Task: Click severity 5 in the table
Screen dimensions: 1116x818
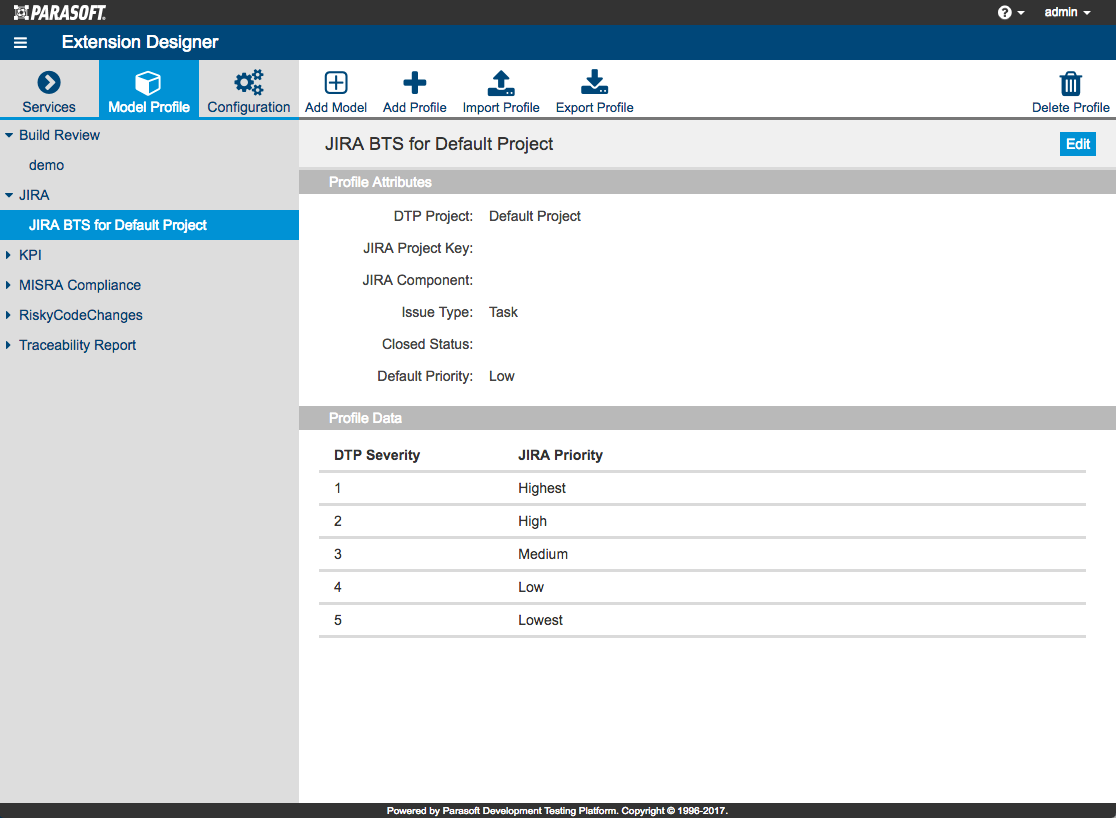Action: point(338,620)
